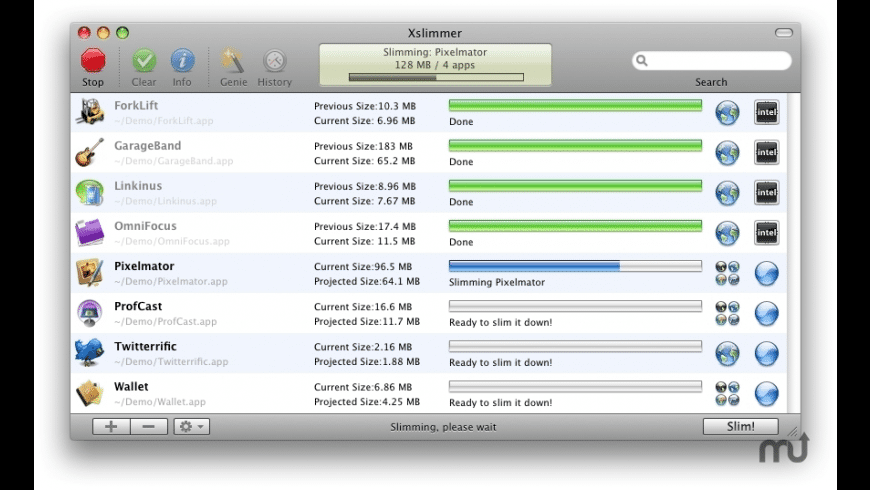
Task: Select the ProfCast app icon
Action: [x=90, y=313]
